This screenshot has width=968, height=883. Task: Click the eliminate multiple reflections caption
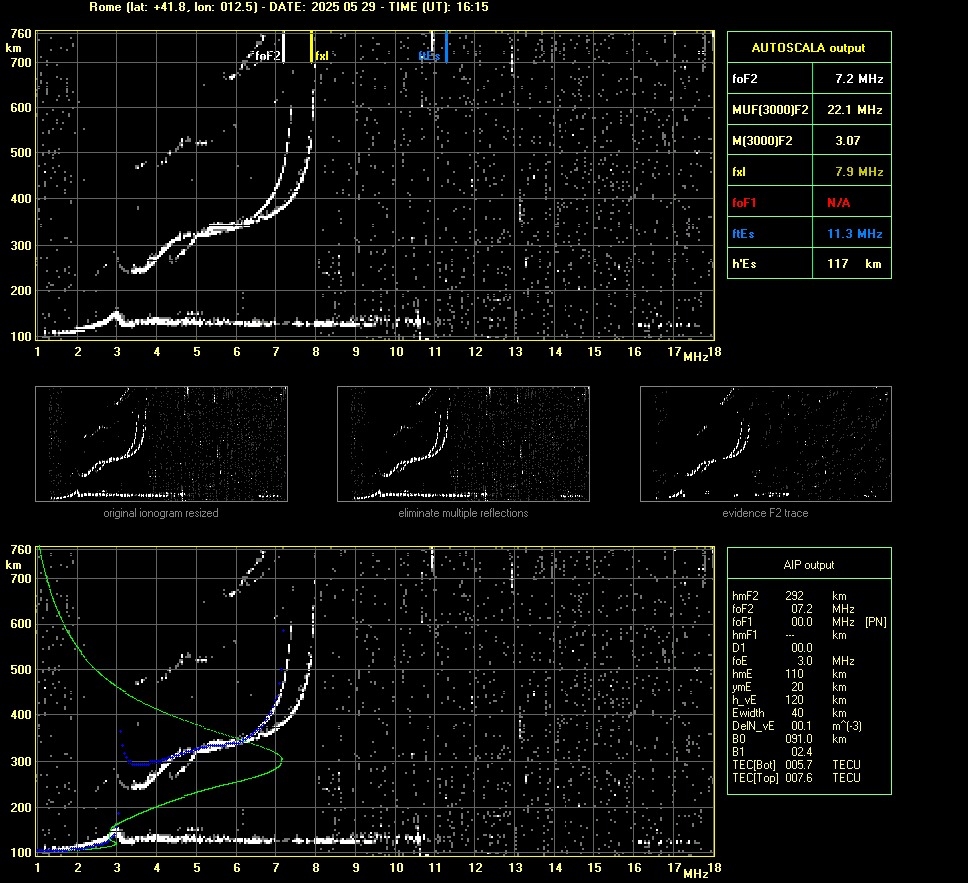pyautogui.click(x=463, y=513)
